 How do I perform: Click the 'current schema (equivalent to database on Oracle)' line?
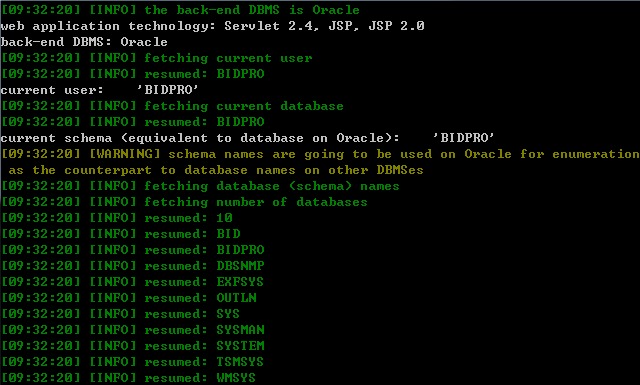coord(247,138)
